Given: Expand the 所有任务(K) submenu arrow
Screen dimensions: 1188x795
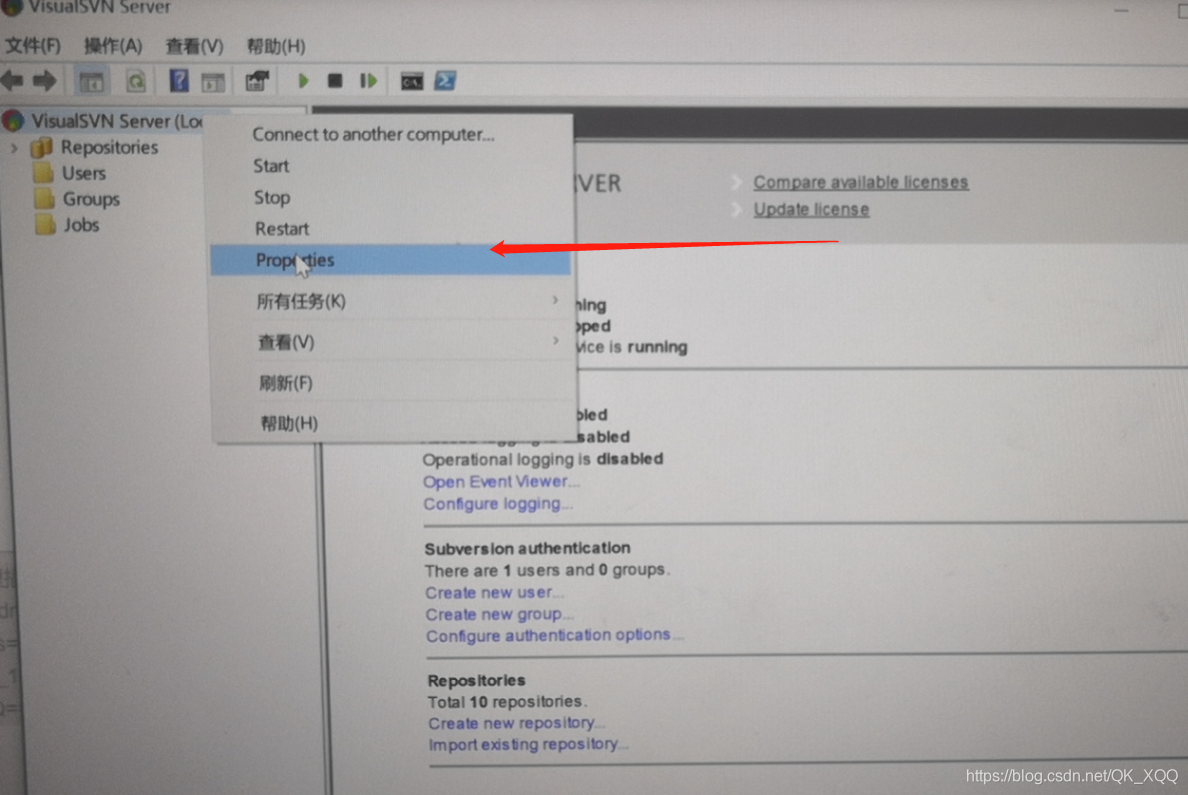Looking at the screenshot, I should point(555,300).
